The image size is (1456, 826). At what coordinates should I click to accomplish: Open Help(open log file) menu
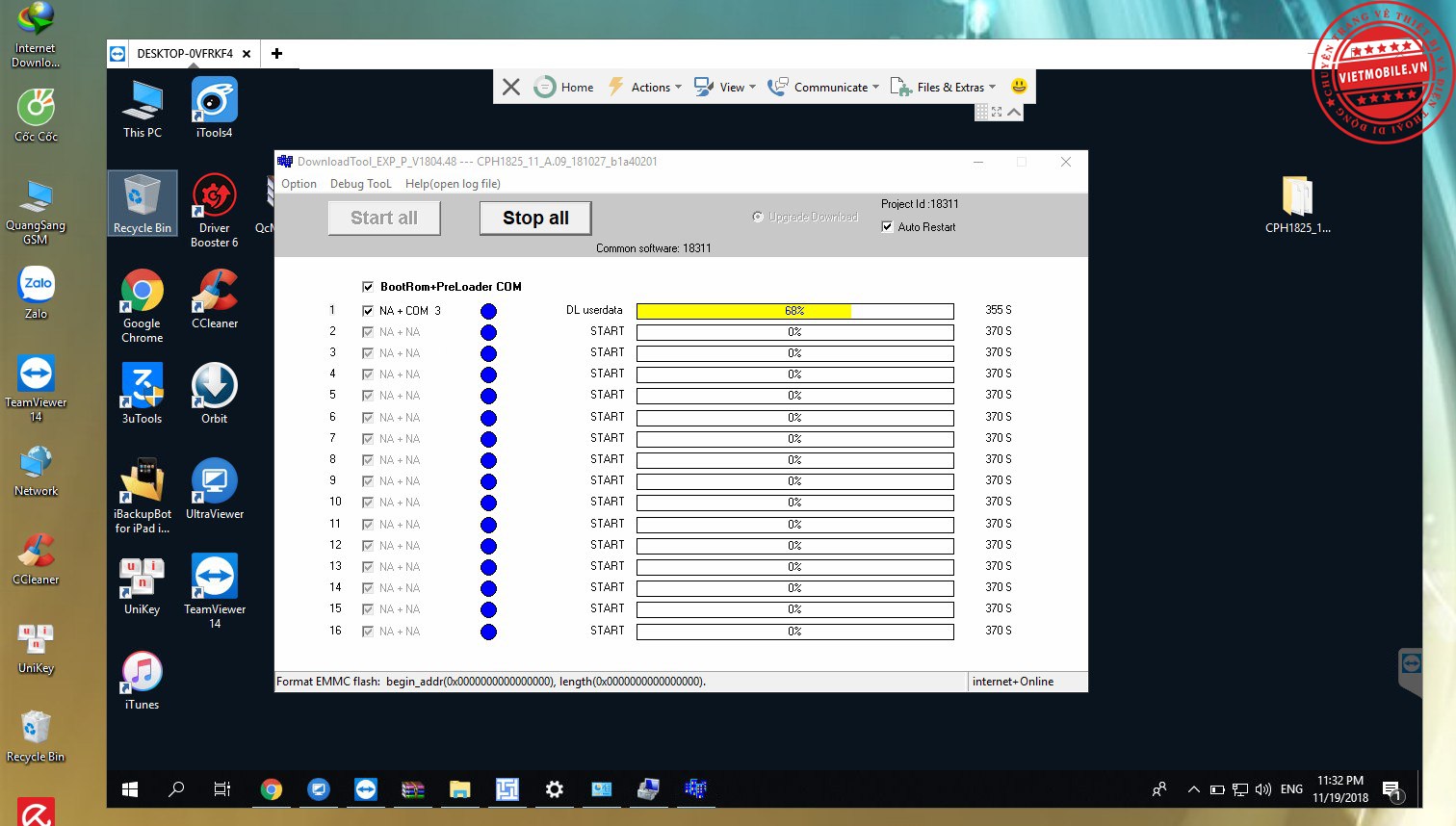click(x=453, y=184)
